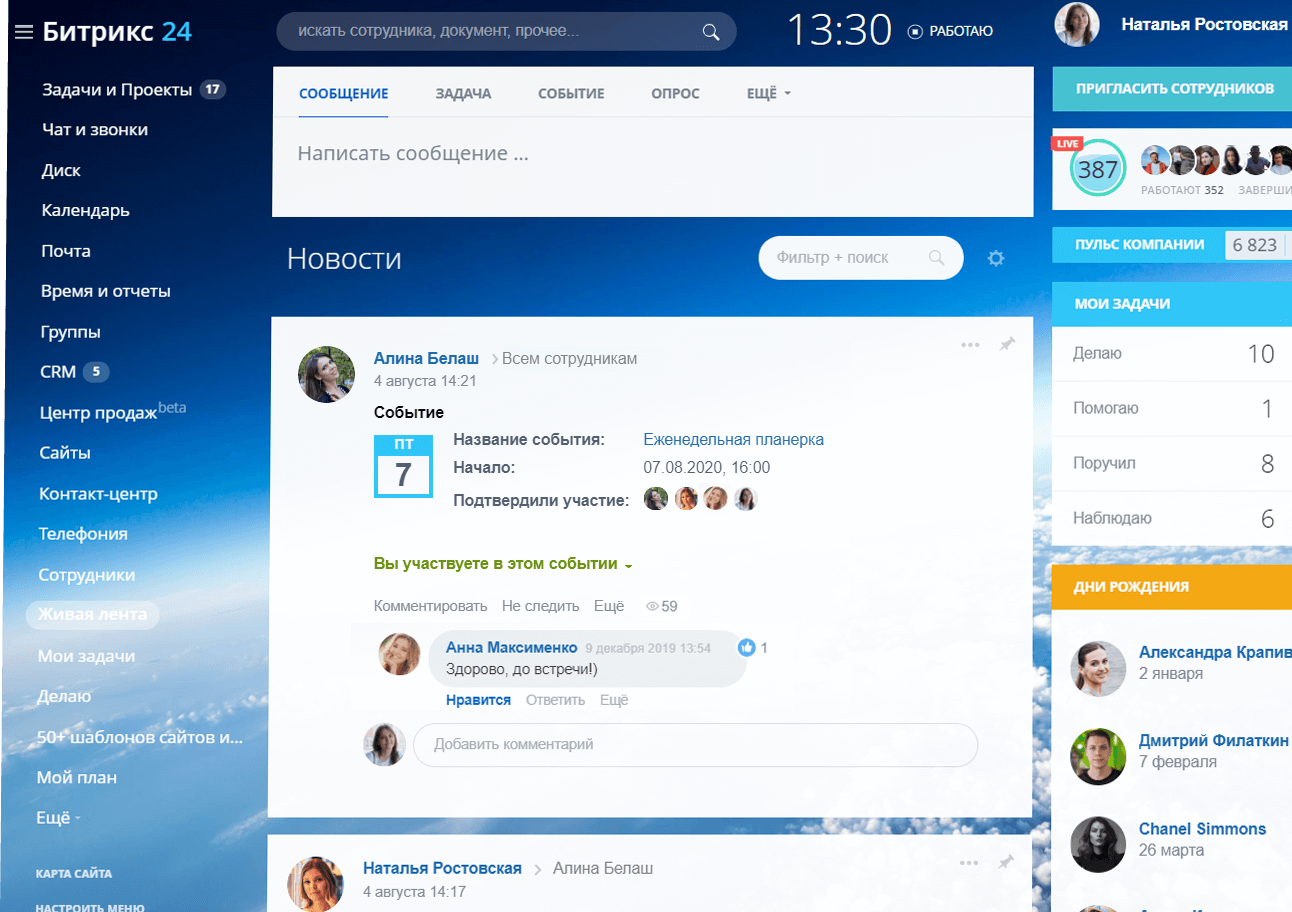Viewport: 1292px width, 912px height.
Task: Open Ещё menu under the event post
Action: pos(609,606)
